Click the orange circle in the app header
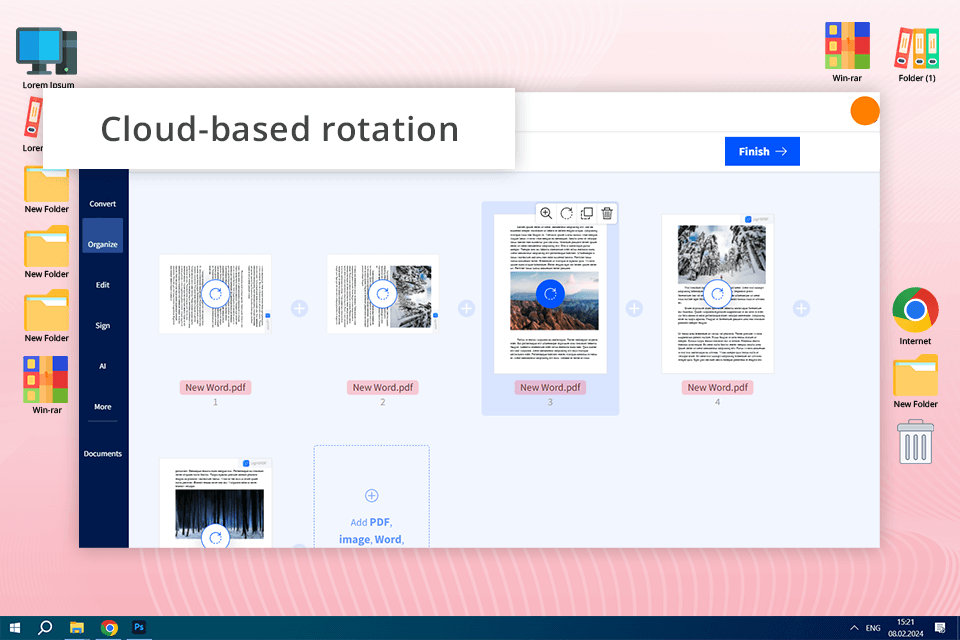 coord(865,111)
